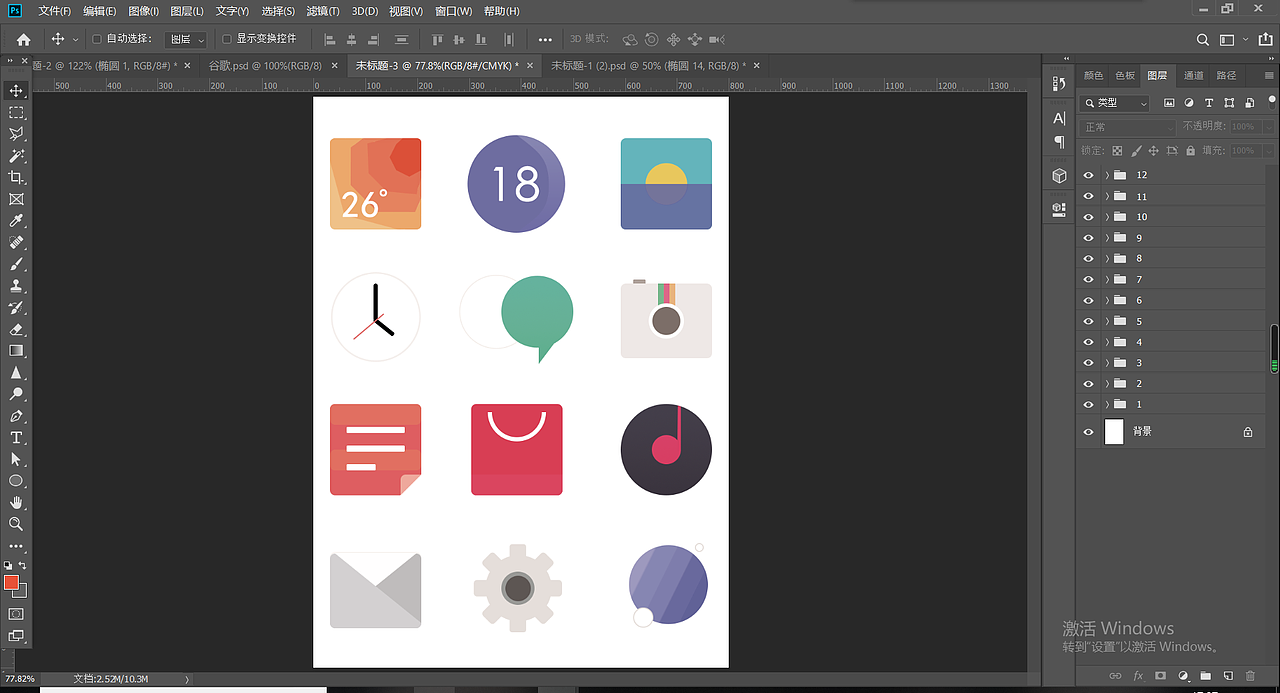Expand layer group 4
The width and height of the screenshot is (1280, 693).
tap(1107, 342)
